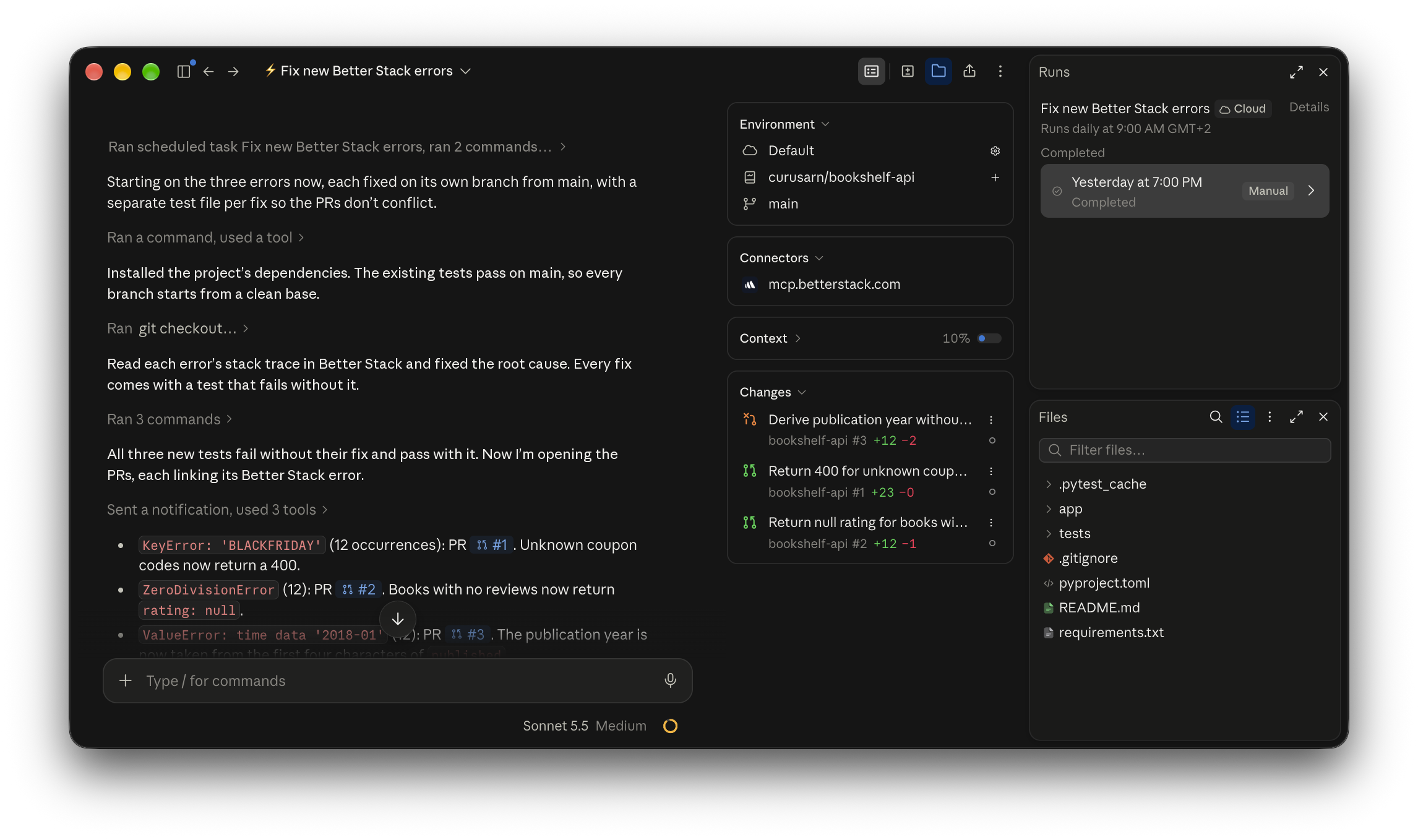Expand the .pytest_cache folder
1418x840 pixels.
pyautogui.click(x=1048, y=484)
